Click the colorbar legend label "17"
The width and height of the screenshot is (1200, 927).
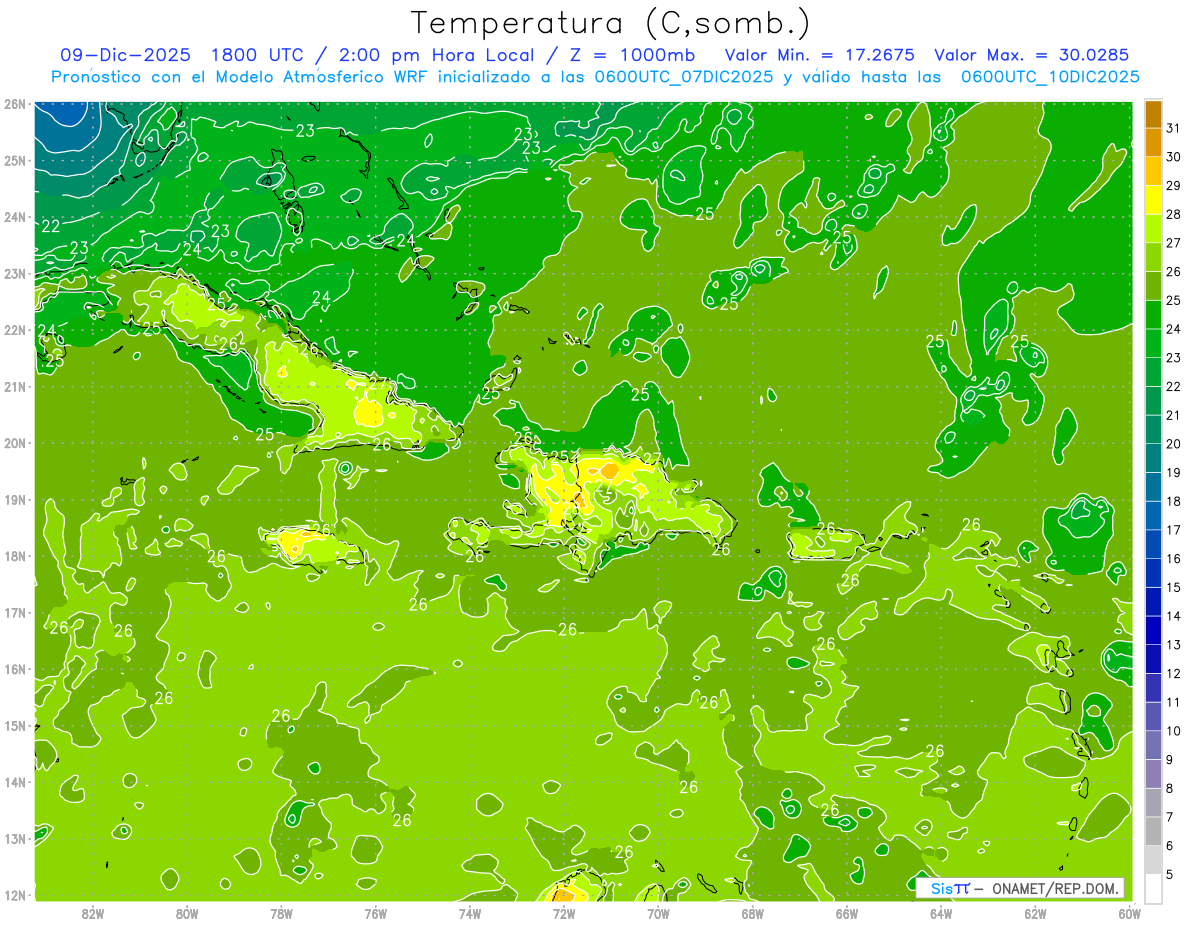coord(1174,531)
